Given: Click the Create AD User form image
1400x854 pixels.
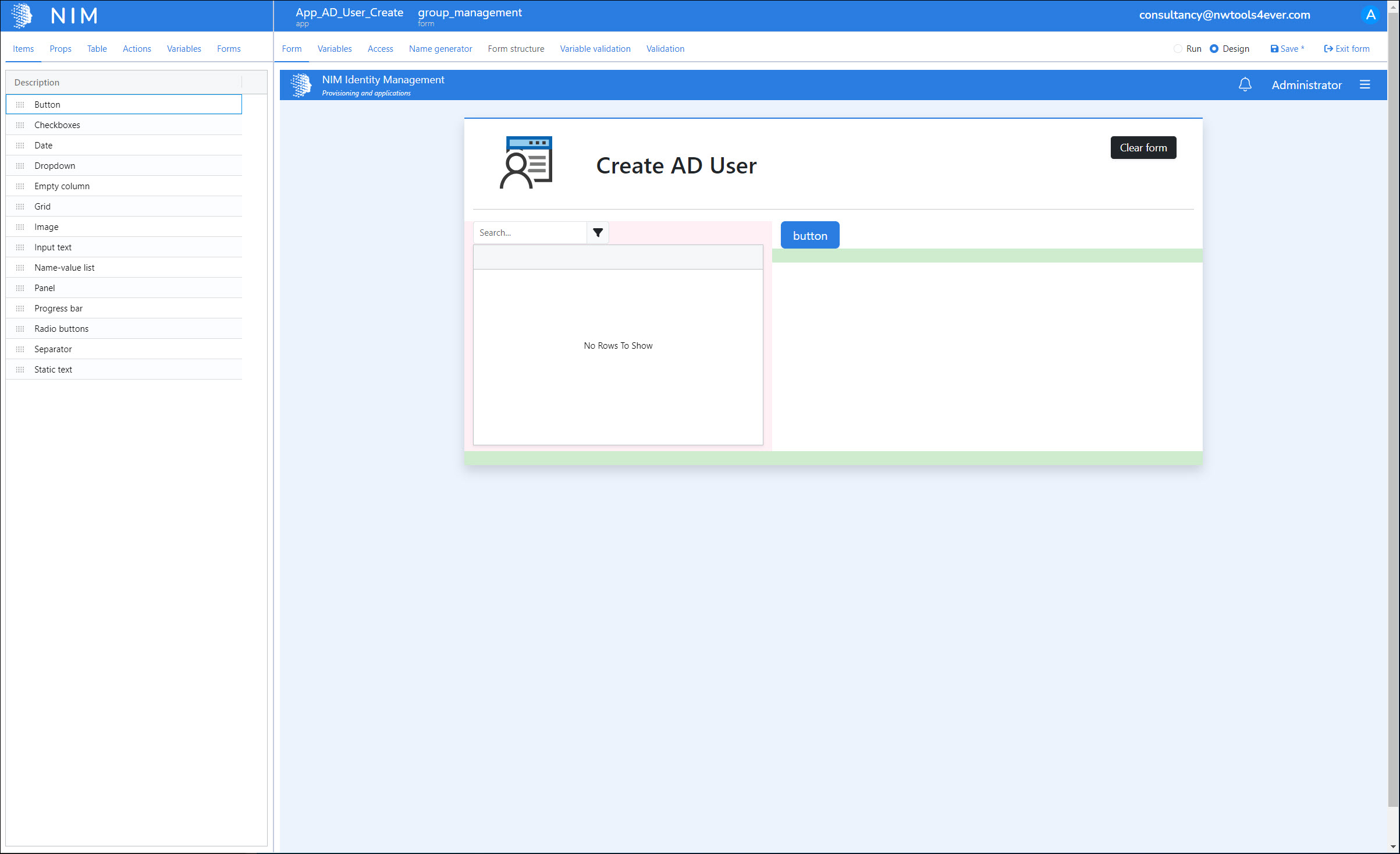Looking at the screenshot, I should [x=526, y=163].
